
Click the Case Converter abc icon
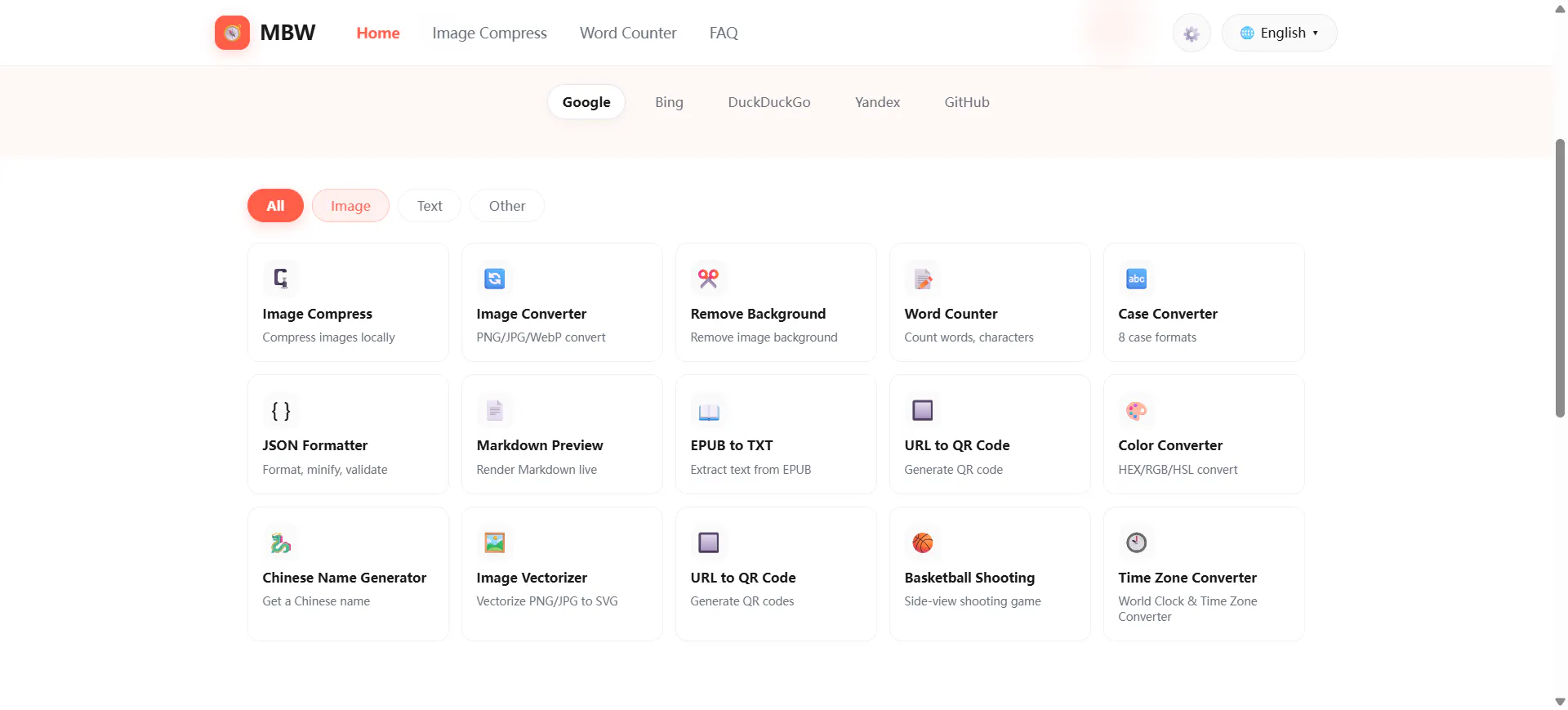click(x=1137, y=279)
